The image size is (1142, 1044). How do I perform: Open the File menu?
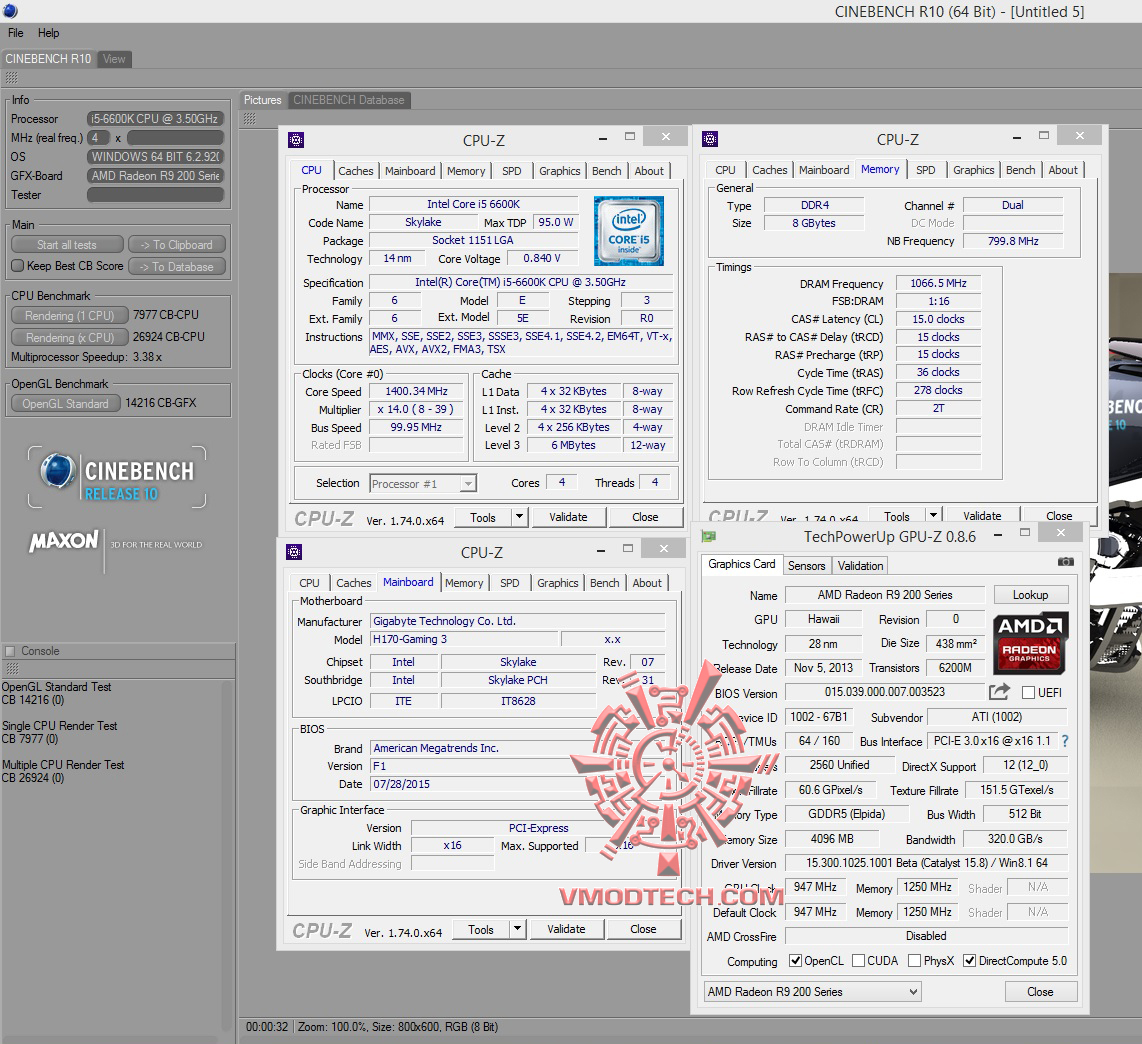tap(15, 33)
